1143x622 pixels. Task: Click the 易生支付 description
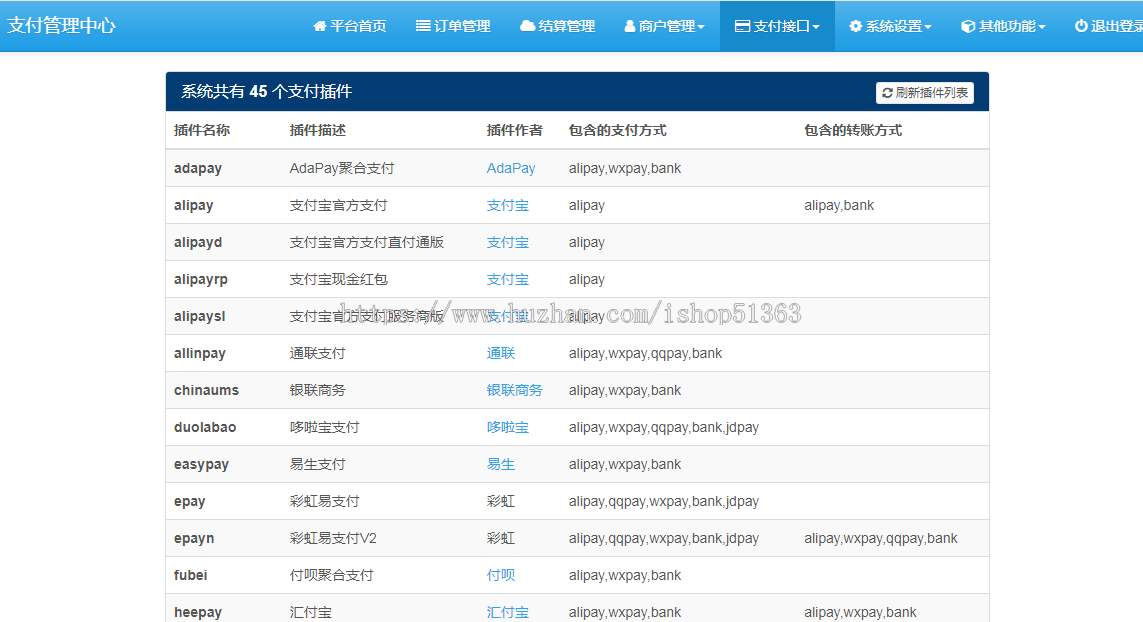click(x=317, y=464)
